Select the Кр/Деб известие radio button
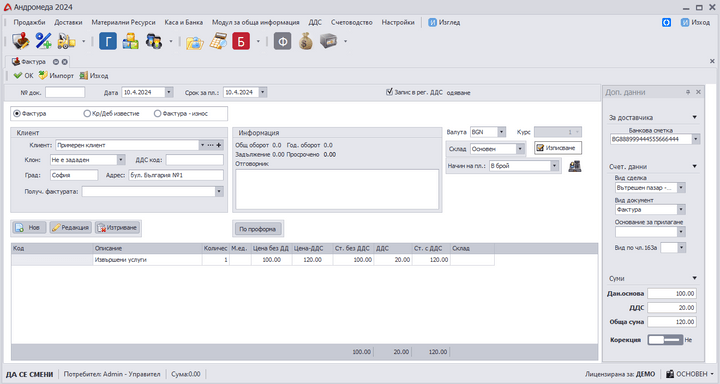 87,113
